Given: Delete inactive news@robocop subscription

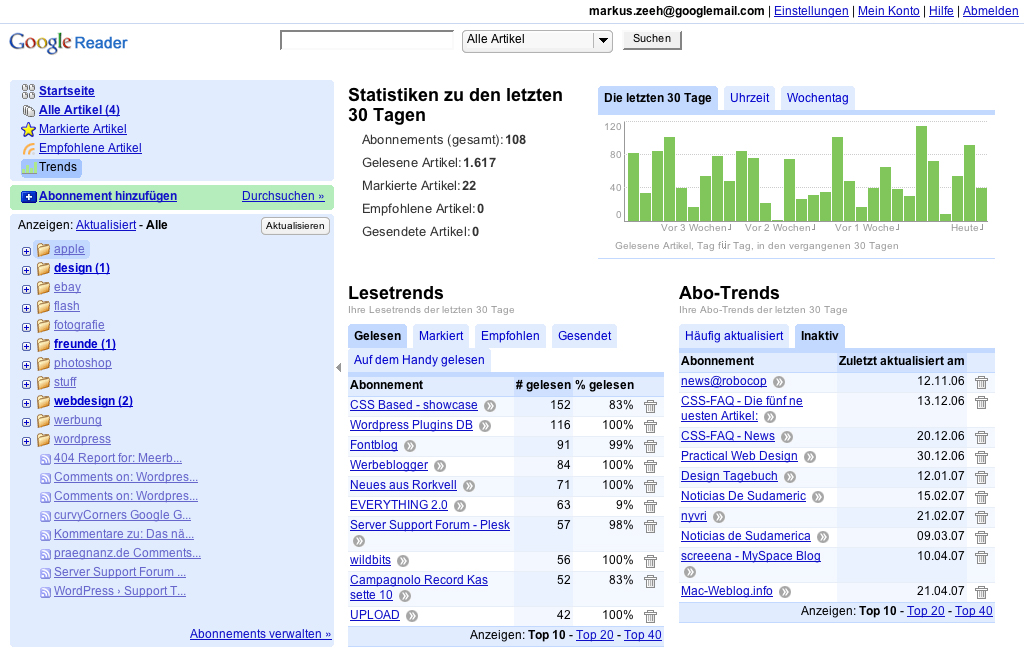Looking at the screenshot, I should tap(982, 383).
